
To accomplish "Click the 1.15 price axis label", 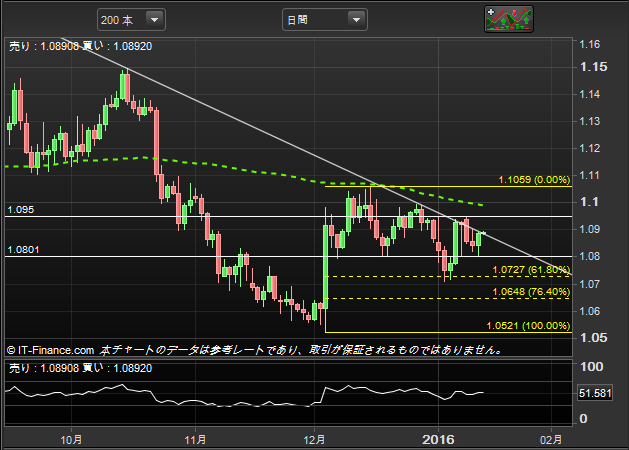I will (x=594, y=67).
